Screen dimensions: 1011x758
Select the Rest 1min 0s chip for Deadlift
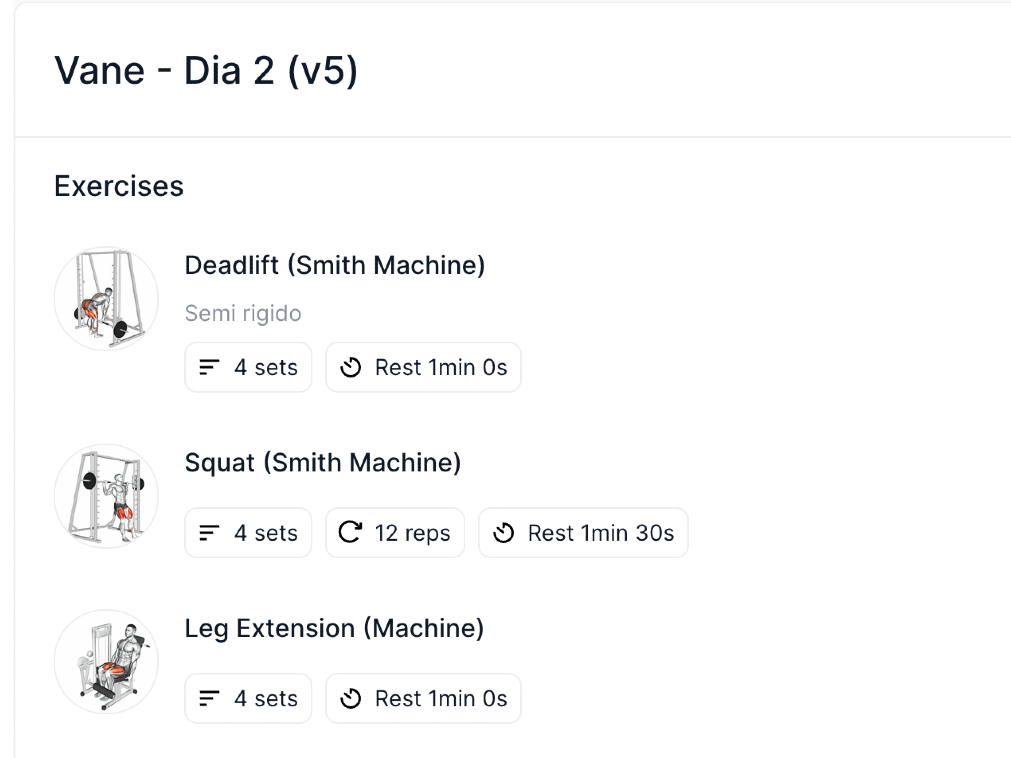pyautogui.click(x=424, y=368)
